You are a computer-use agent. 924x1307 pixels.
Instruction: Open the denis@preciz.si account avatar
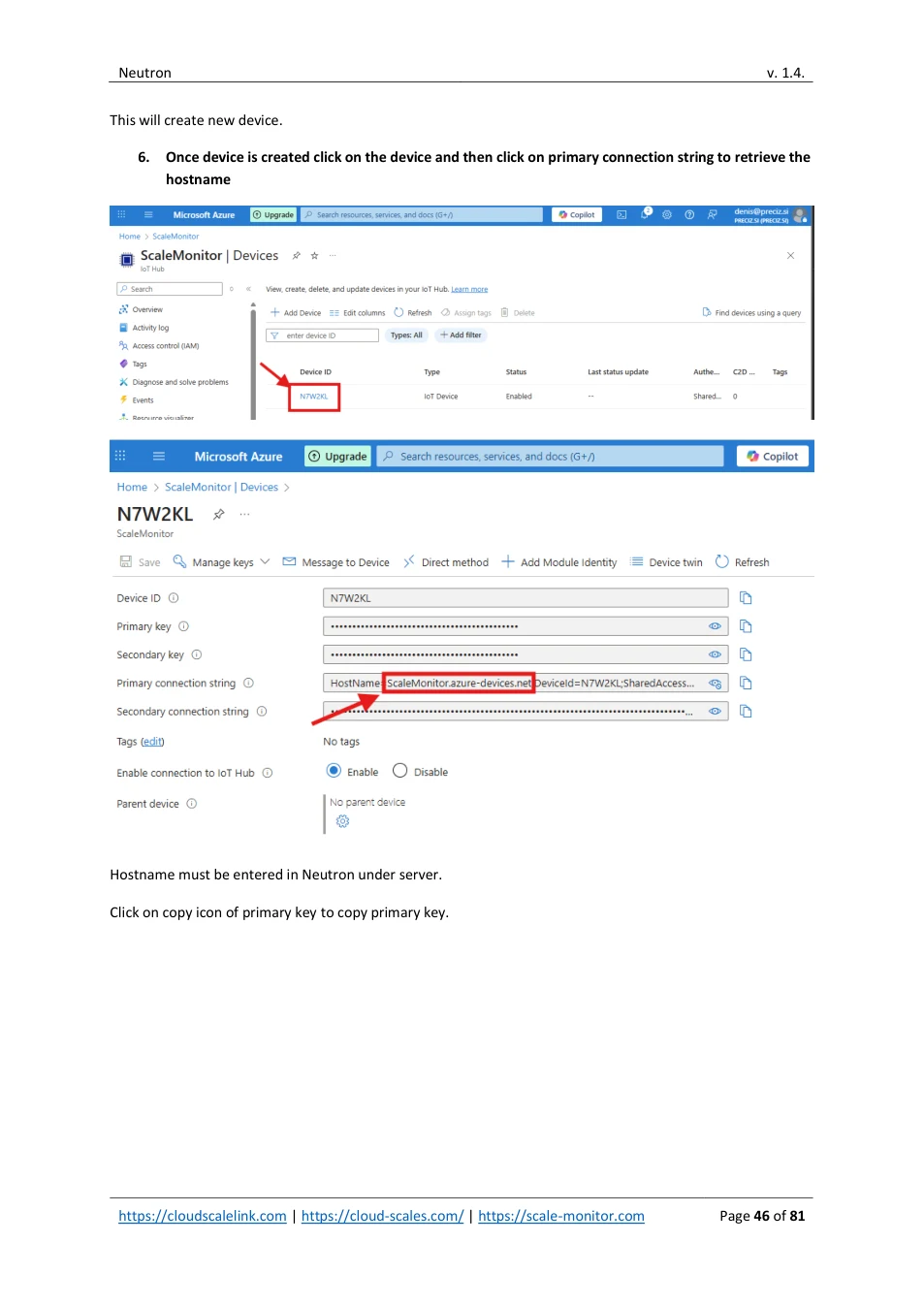click(x=800, y=215)
